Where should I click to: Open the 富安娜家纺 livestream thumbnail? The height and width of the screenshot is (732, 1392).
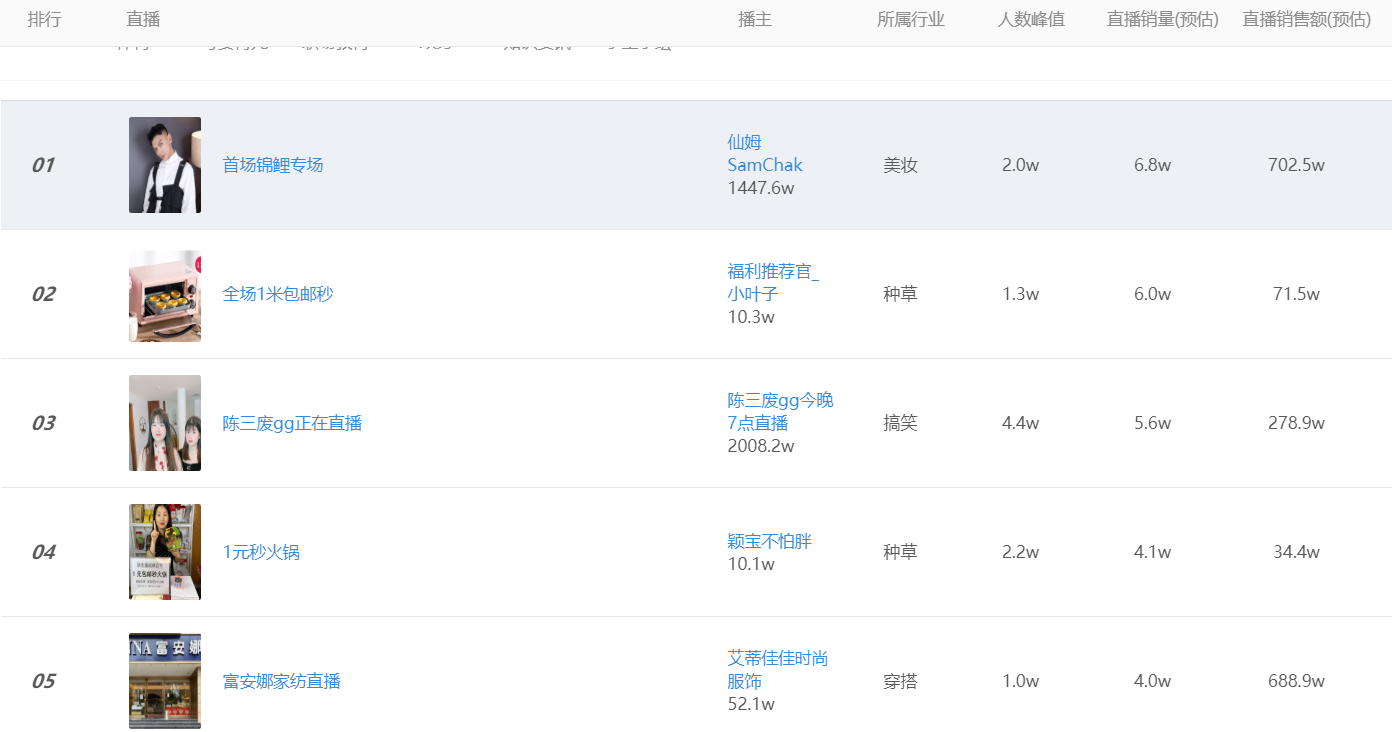pyautogui.click(x=165, y=681)
